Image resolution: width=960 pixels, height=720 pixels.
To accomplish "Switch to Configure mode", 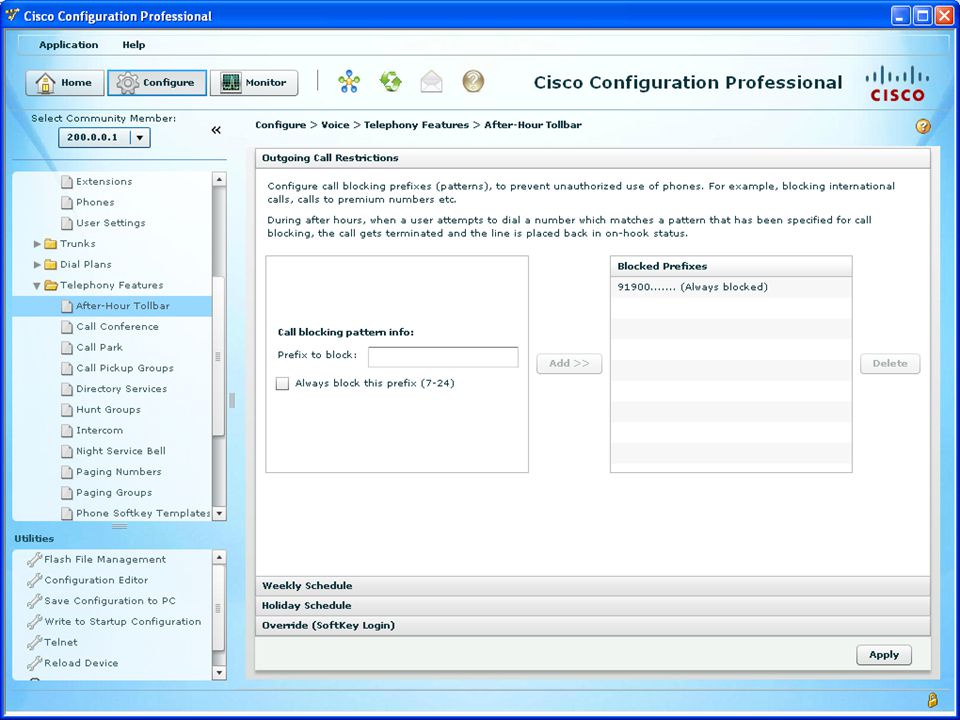I will pos(157,83).
